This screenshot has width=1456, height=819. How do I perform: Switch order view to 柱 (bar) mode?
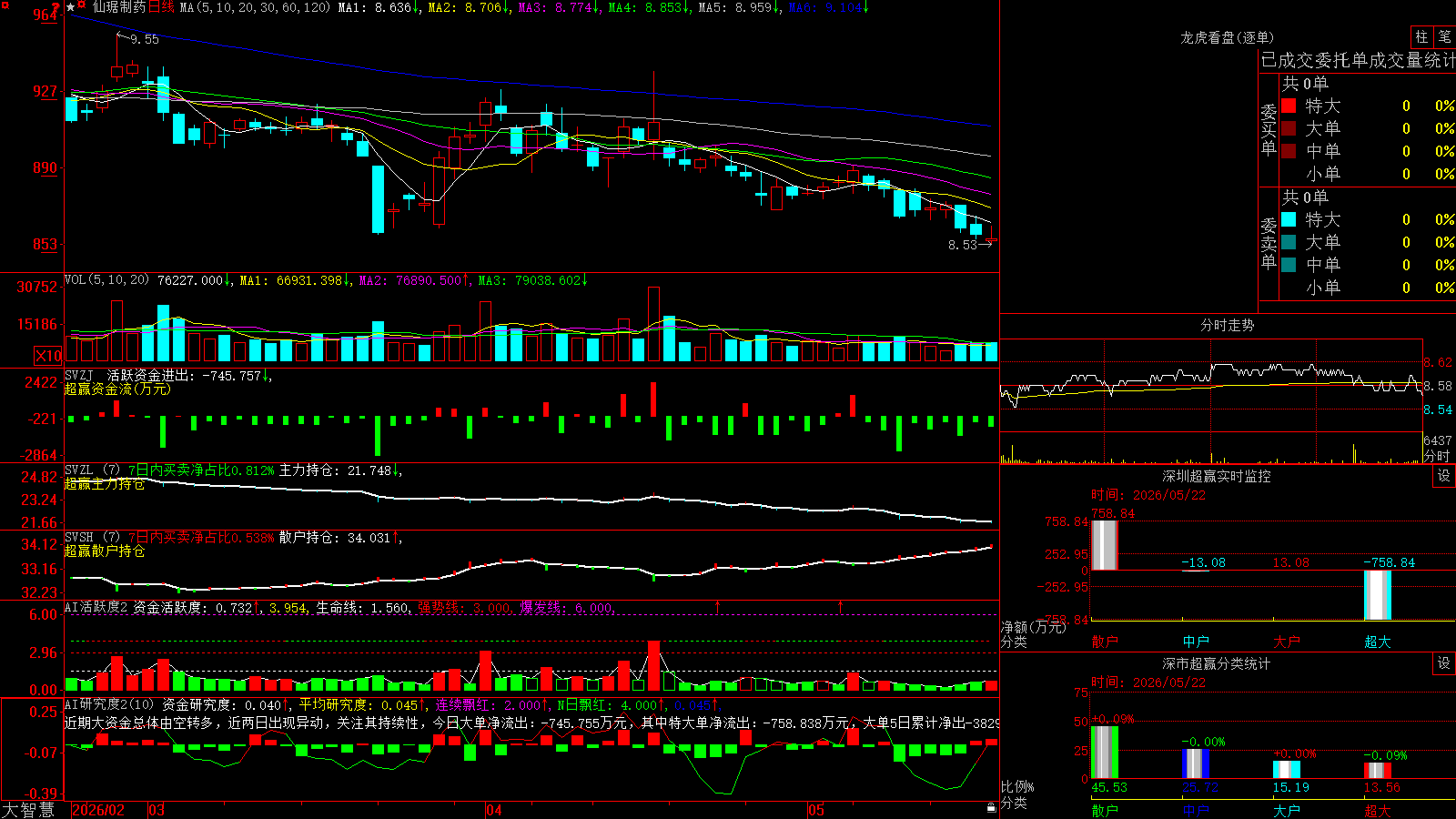coord(1421,37)
